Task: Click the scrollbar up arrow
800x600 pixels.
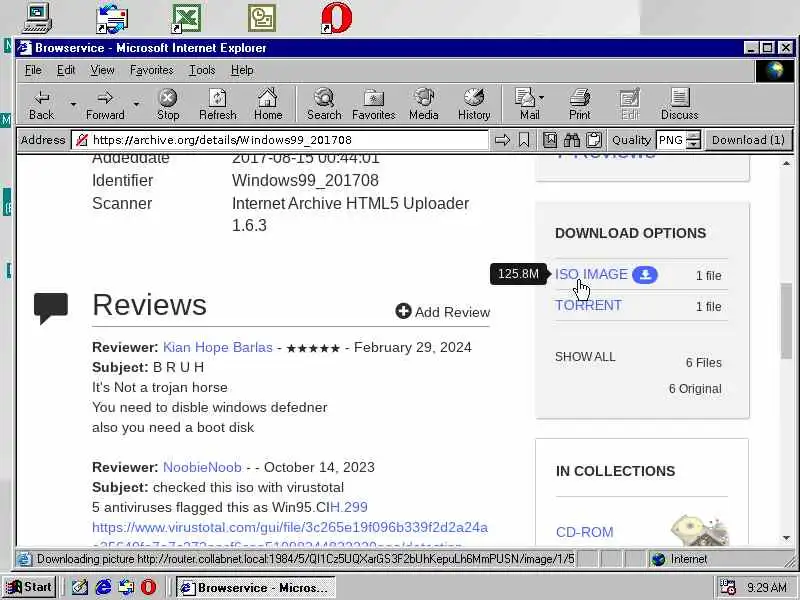Action: 786,163
